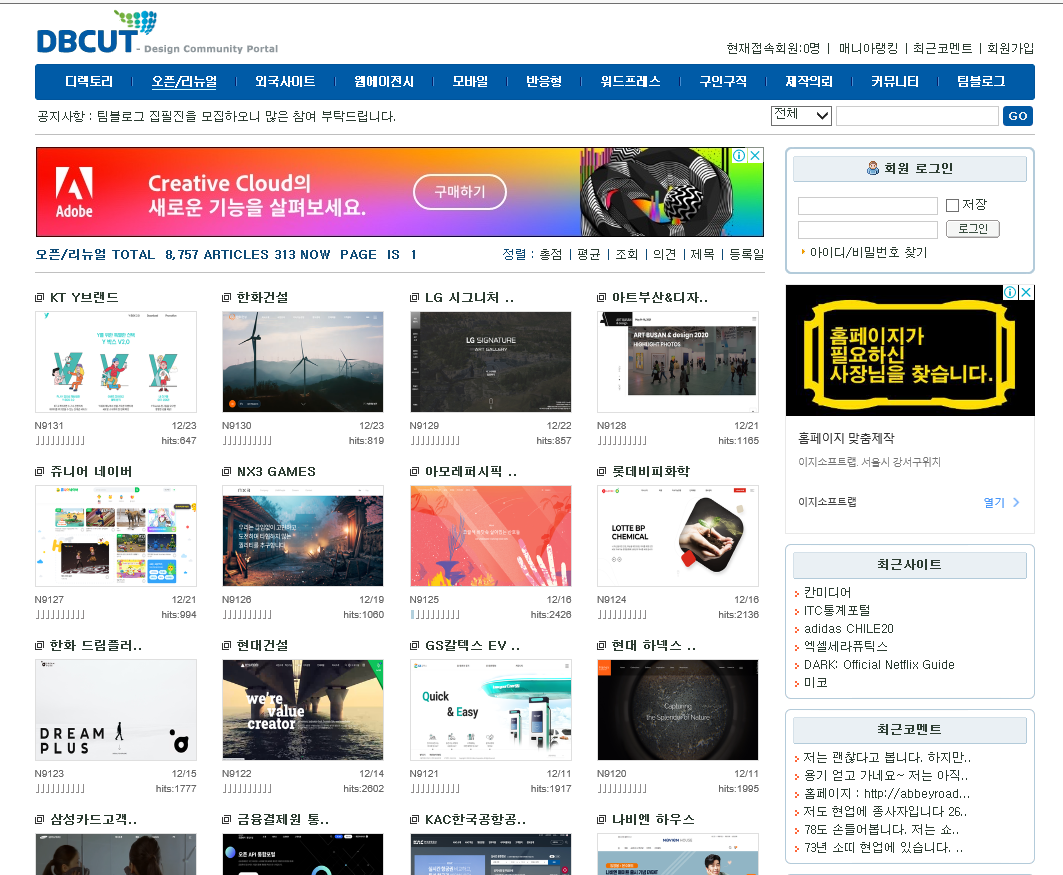Image resolution: width=1063 pixels, height=875 pixels.
Task: Open the 구인구직 menu
Action: click(723, 81)
